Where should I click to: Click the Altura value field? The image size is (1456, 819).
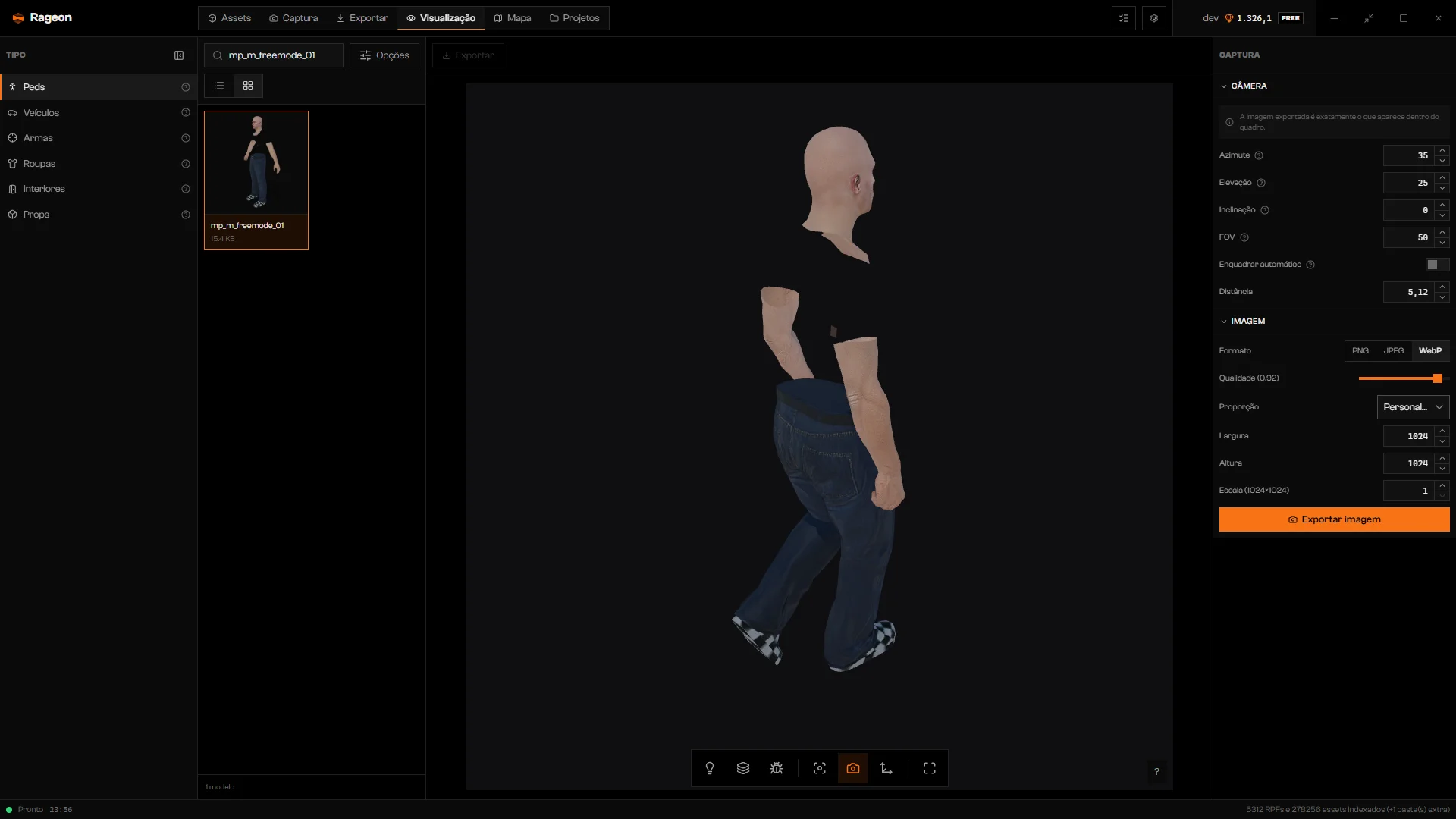(1408, 463)
